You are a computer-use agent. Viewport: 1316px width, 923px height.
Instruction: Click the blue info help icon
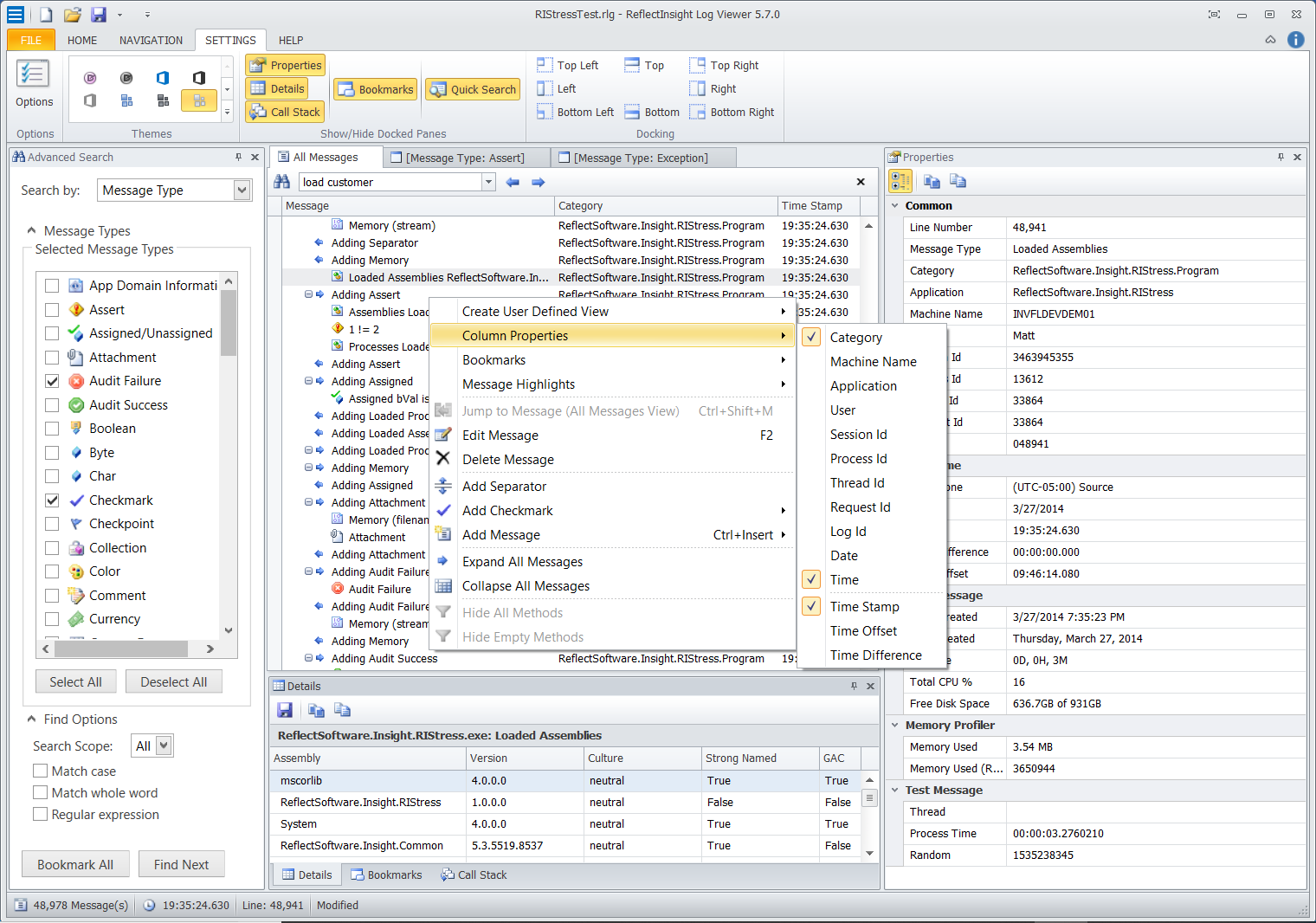pyautogui.click(x=1296, y=39)
